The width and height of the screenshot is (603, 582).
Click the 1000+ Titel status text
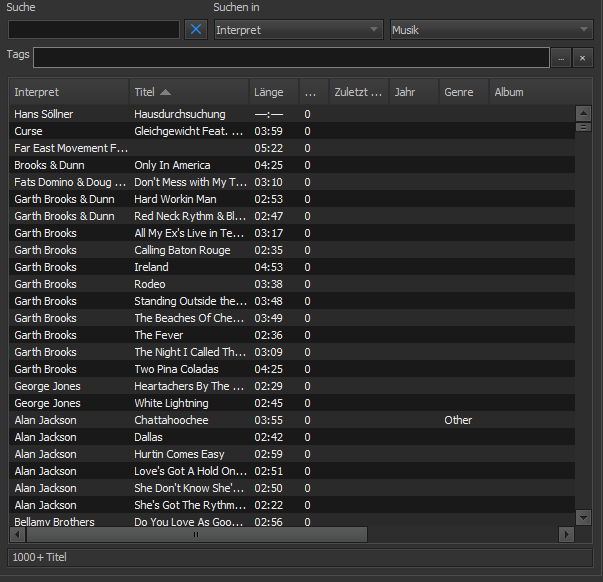[40, 557]
